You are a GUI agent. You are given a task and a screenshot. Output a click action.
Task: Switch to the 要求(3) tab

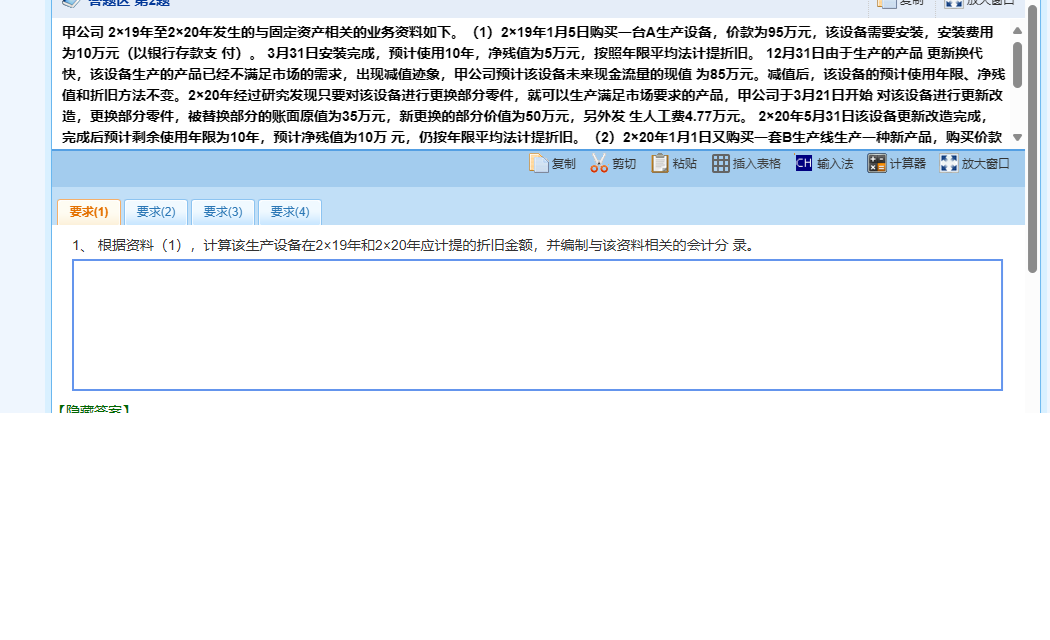tap(223, 212)
